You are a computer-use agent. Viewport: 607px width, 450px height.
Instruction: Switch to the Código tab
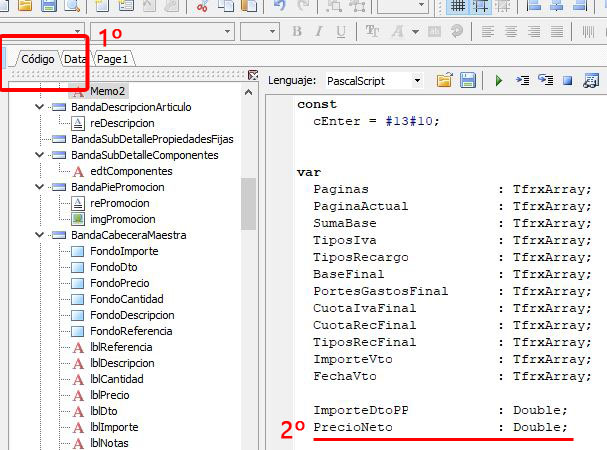coord(38,59)
